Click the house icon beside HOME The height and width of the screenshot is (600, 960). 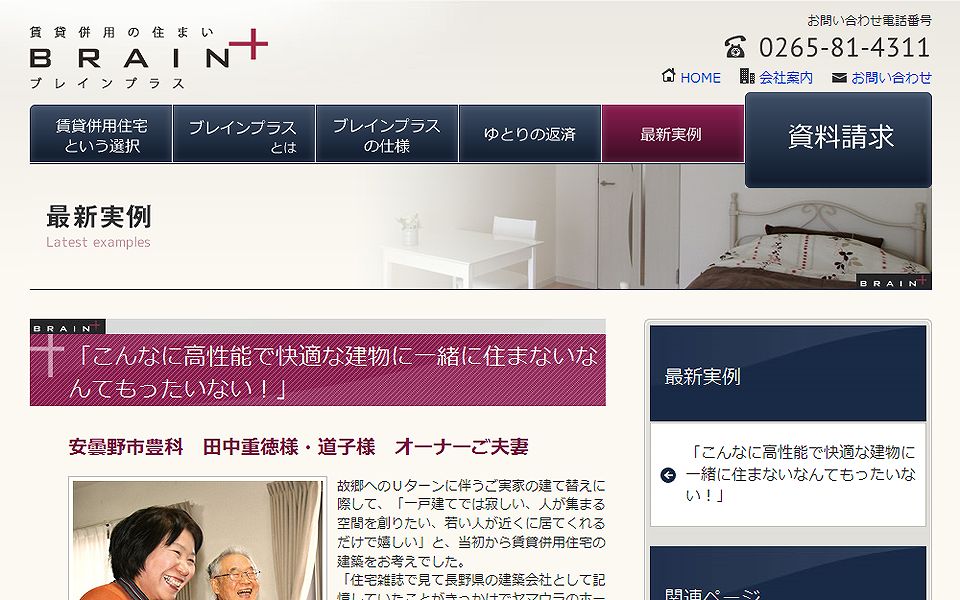669,76
